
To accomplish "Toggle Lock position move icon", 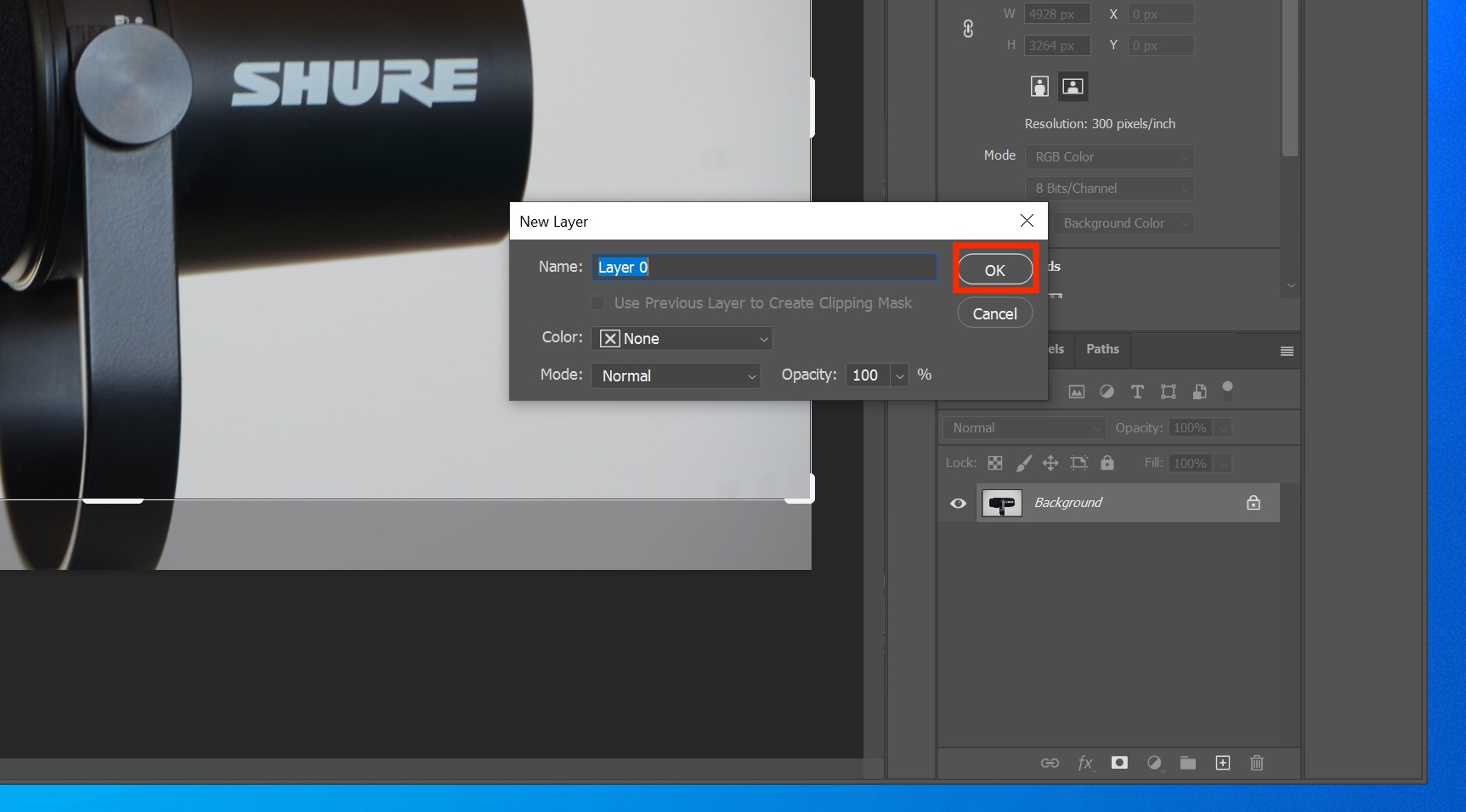I will point(1050,463).
